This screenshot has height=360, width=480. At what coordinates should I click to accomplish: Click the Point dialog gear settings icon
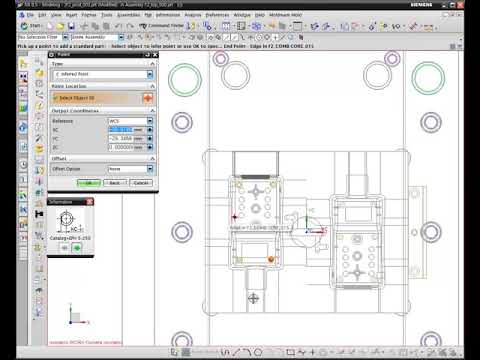[52, 54]
